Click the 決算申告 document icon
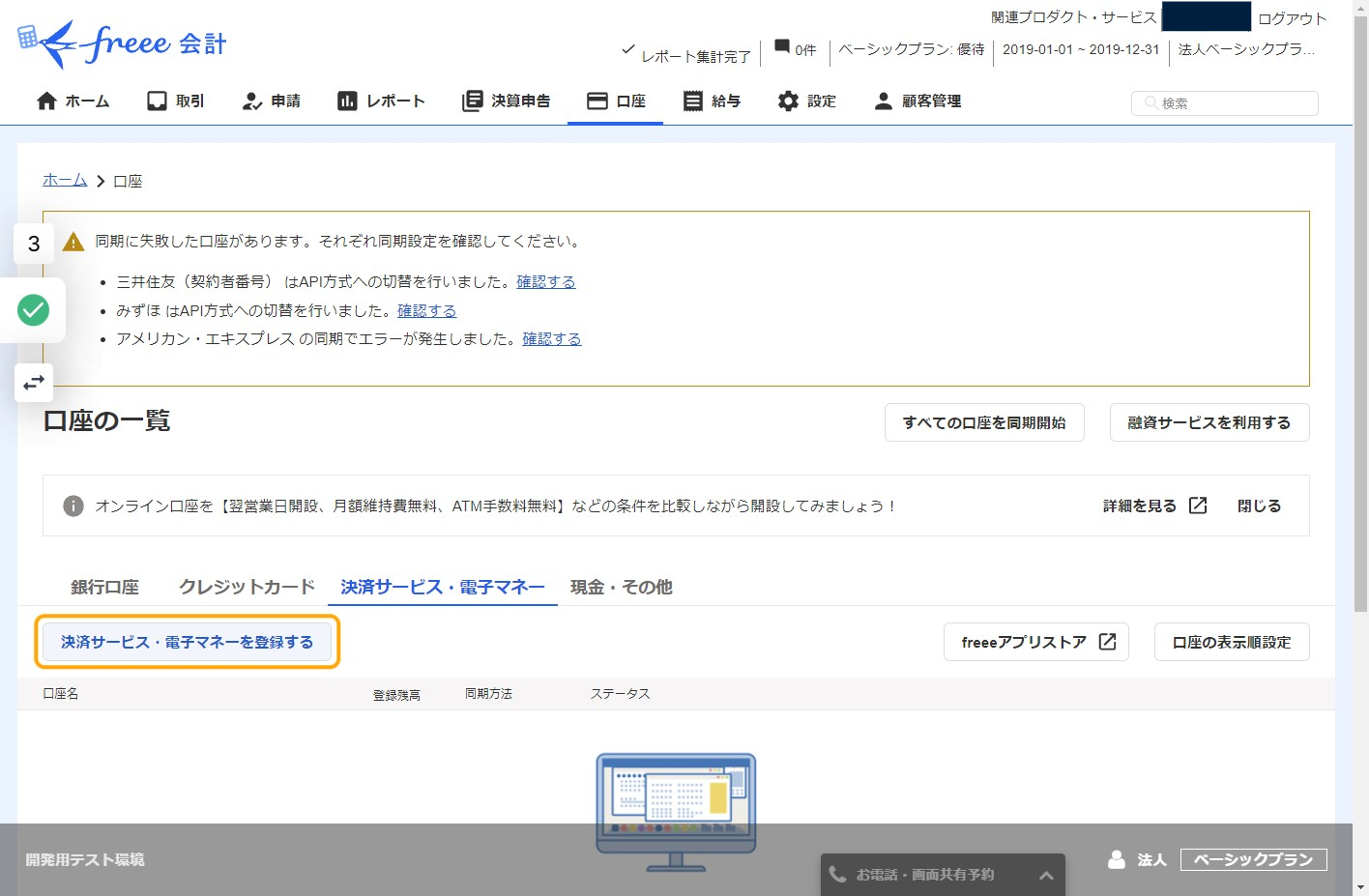Image resolution: width=1369 pixels, height=896 pixels. point(472,101)
